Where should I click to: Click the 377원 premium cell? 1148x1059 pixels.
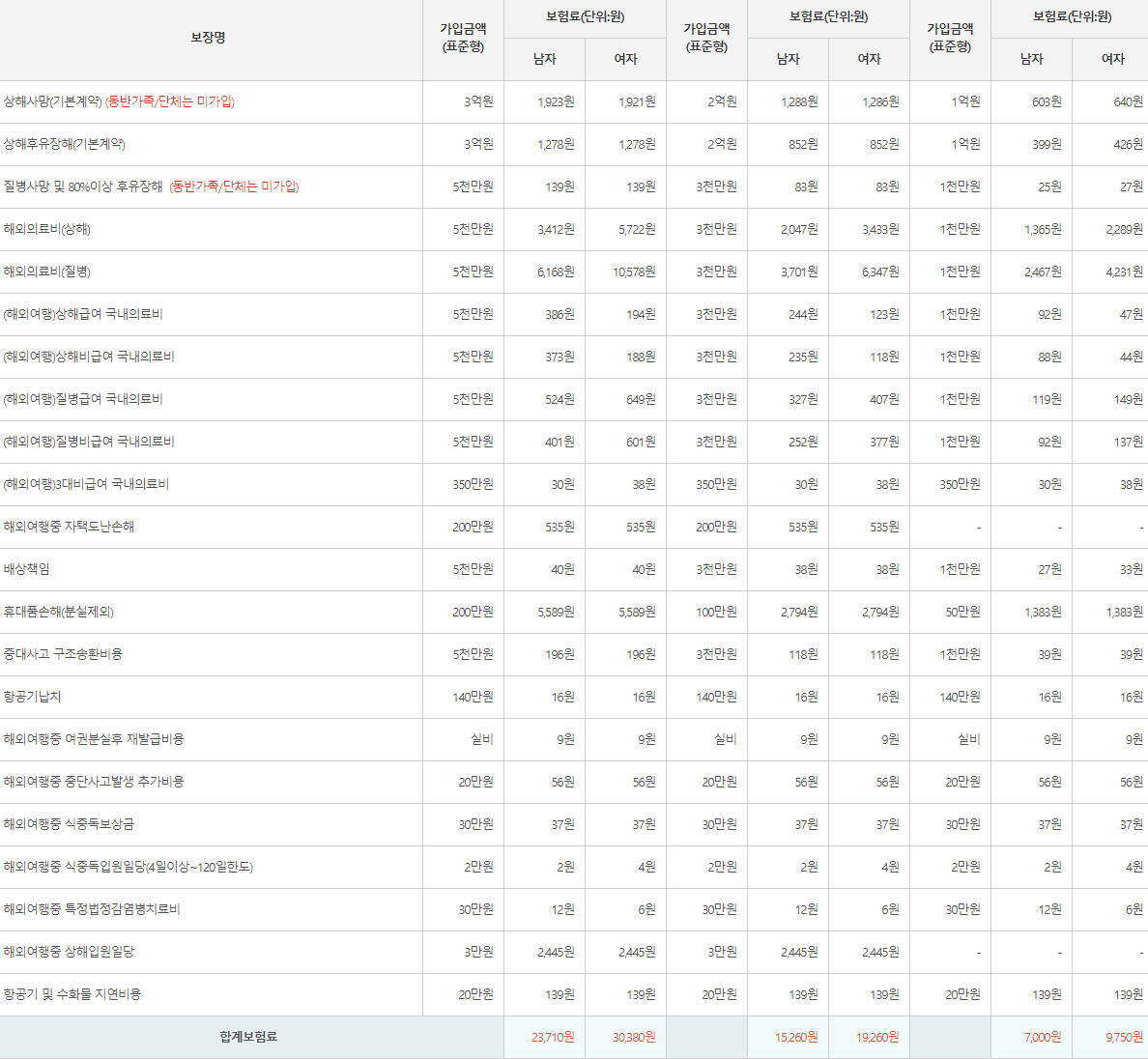884,442
